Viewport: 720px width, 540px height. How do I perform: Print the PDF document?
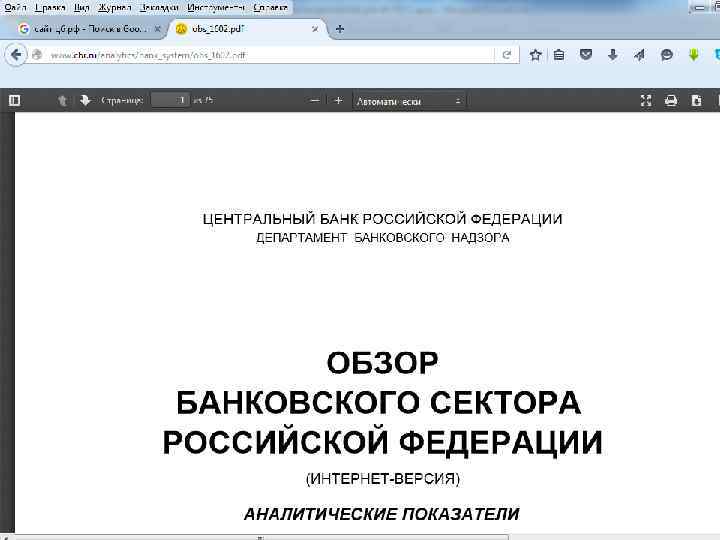671,100
